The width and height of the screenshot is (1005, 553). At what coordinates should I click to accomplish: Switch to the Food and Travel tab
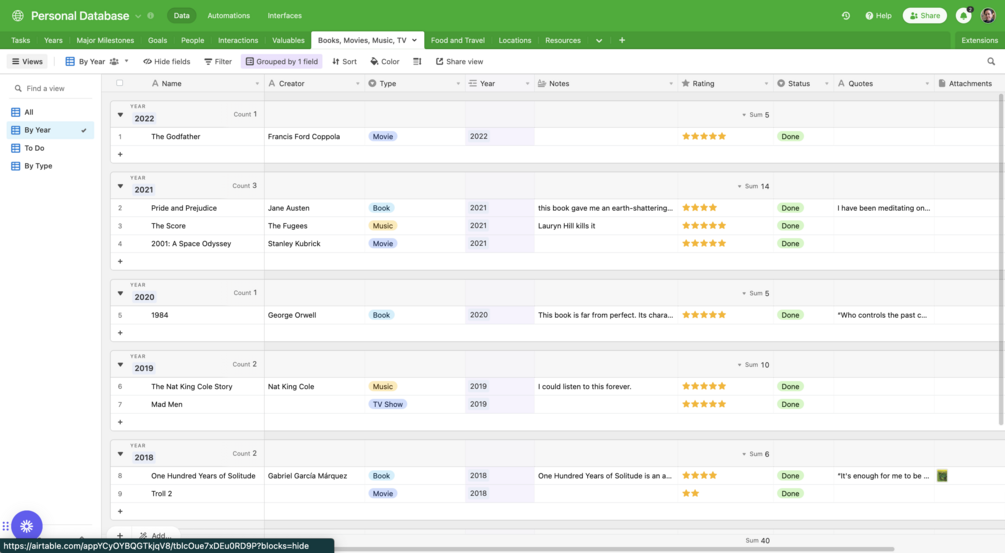tap(458, 41)
